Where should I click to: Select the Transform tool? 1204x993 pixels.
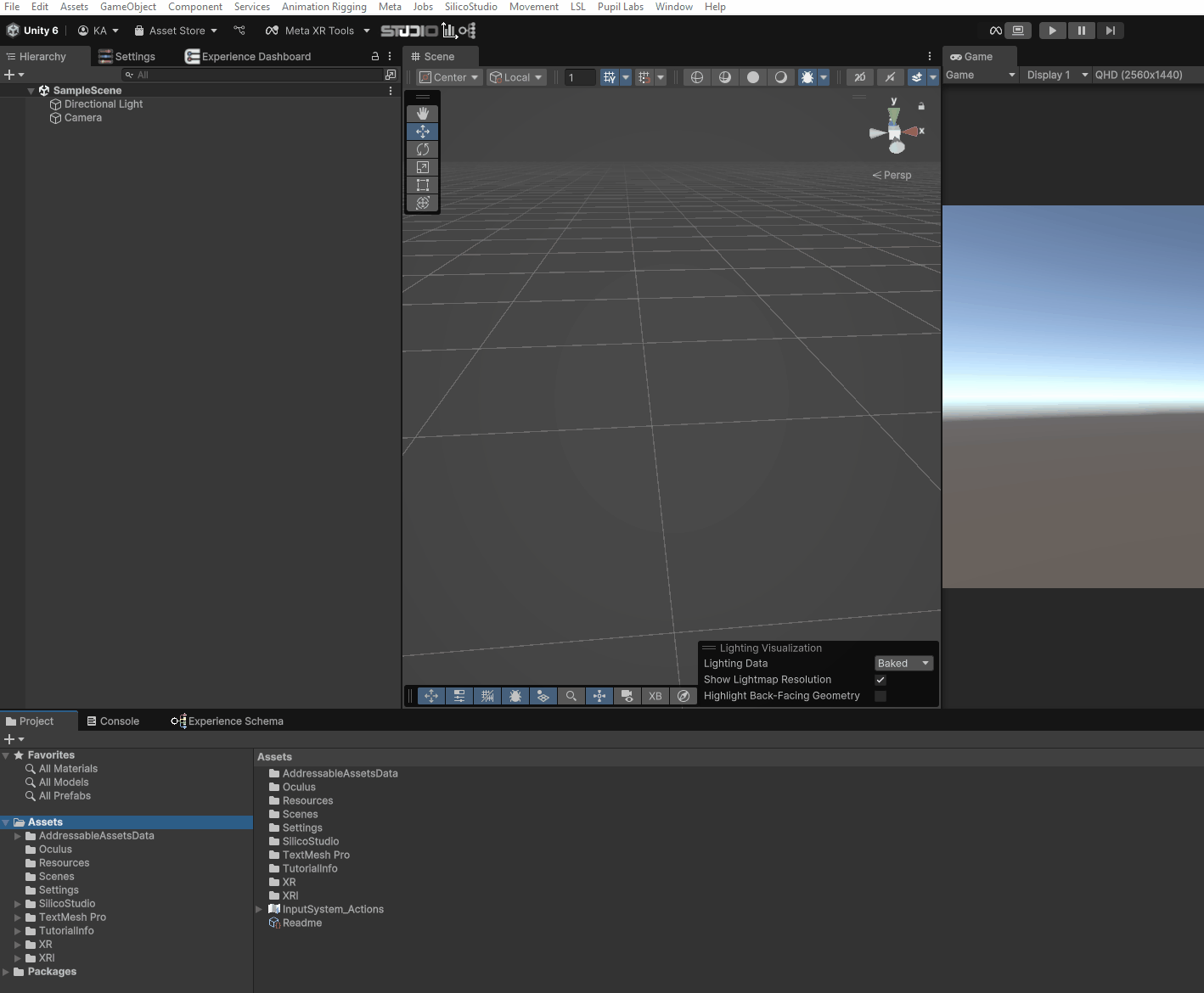(423, 203)
